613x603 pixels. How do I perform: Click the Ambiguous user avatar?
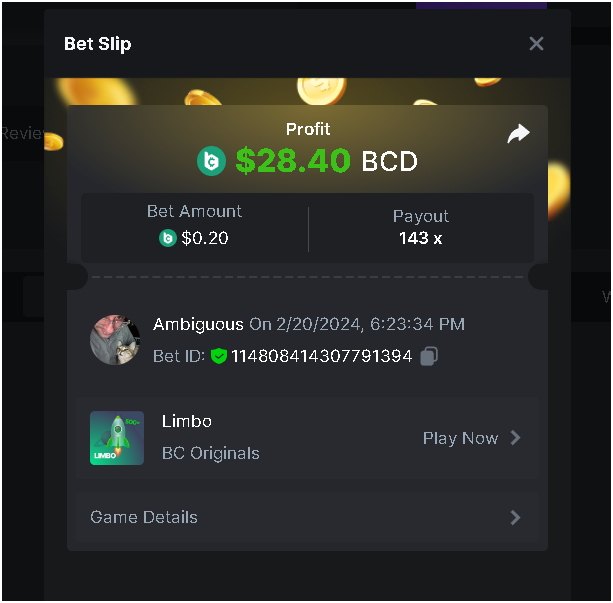tap(115, 339)
